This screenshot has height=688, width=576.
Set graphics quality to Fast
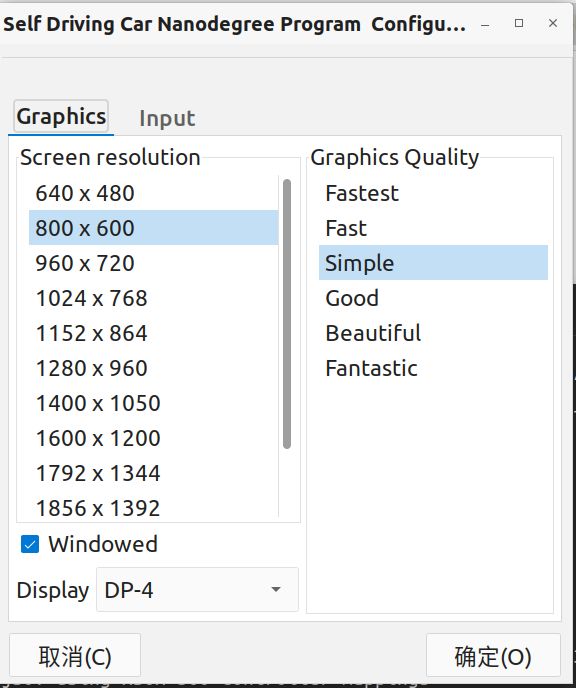(x=433, y=228)
